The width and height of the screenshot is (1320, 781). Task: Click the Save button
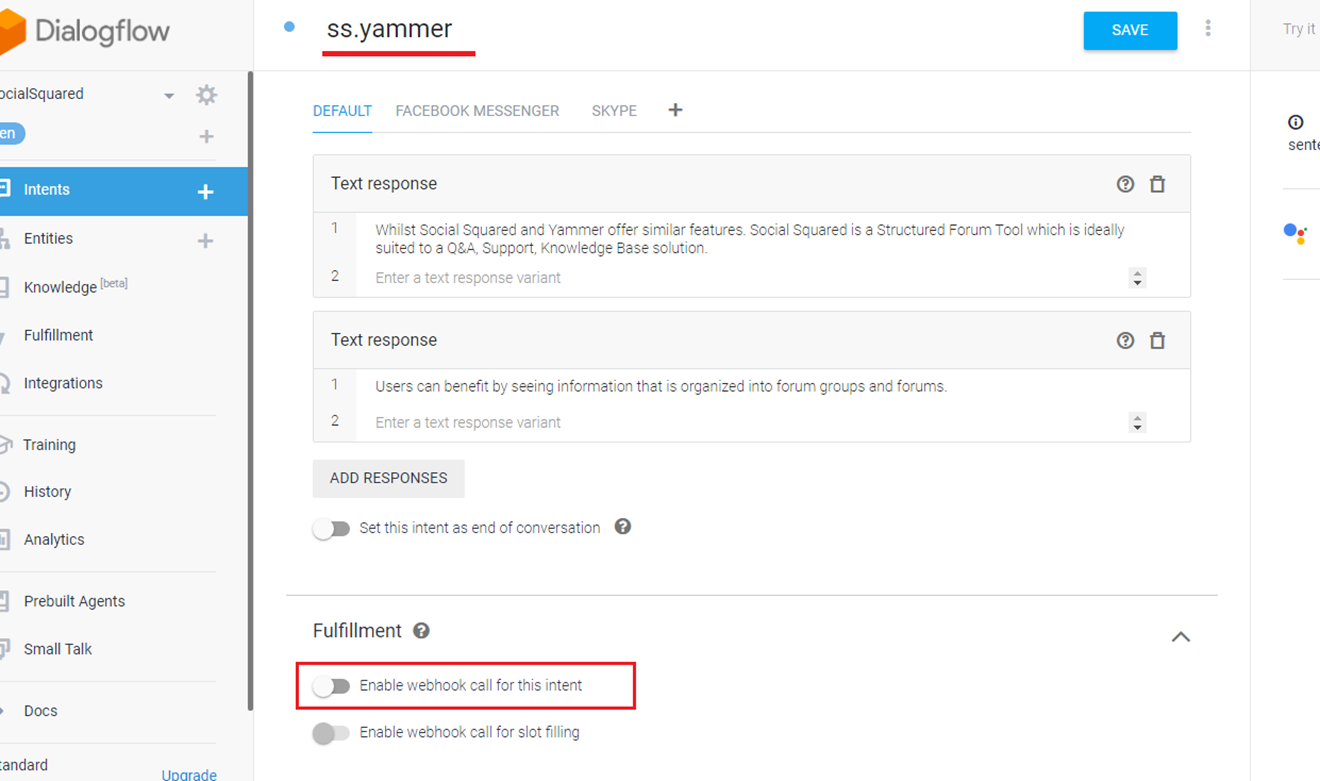1130,30
